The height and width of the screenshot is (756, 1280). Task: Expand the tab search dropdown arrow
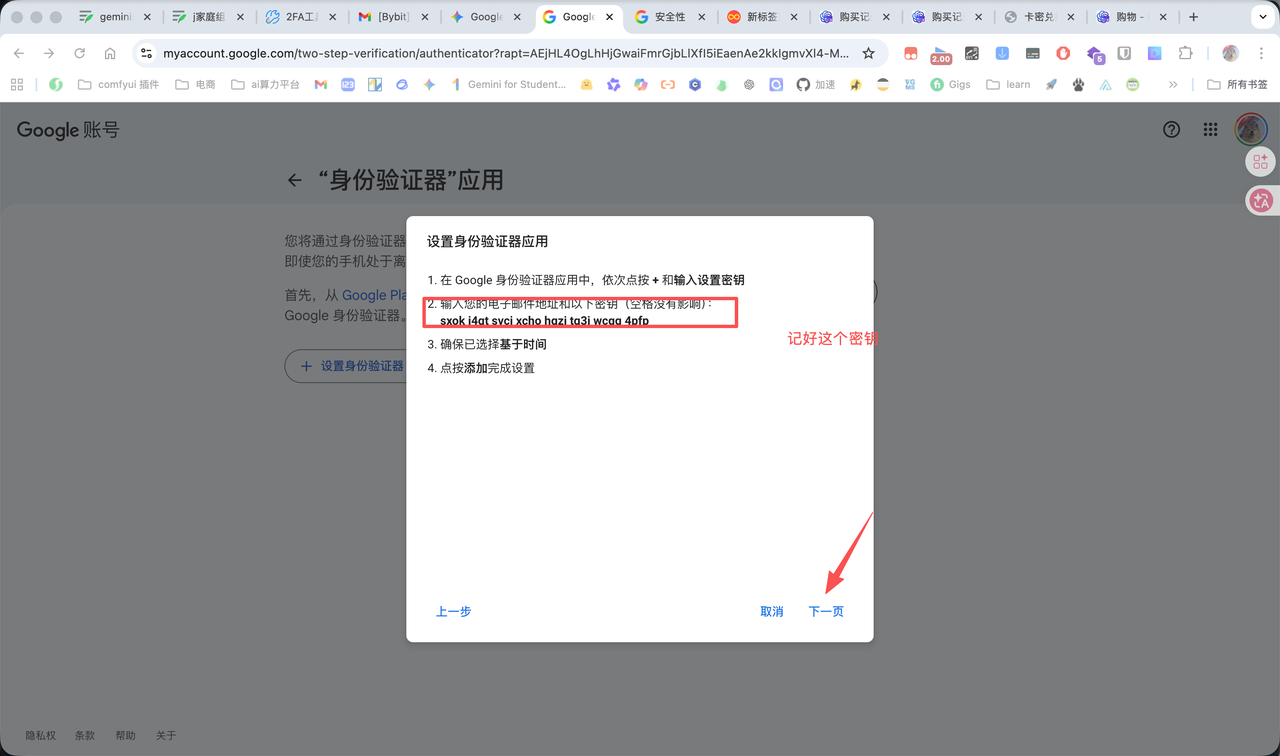coord(1263,17)
